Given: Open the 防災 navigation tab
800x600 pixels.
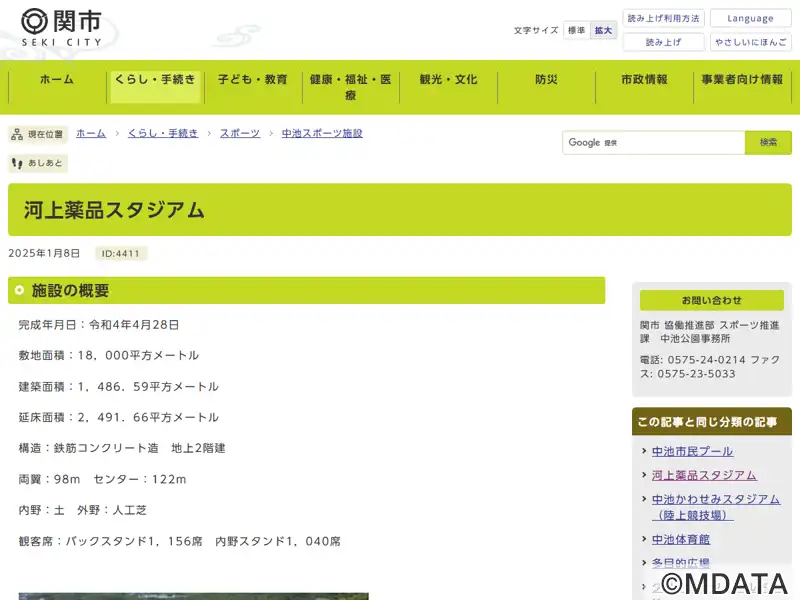Looking at the screenshot, I should point(546,80).
